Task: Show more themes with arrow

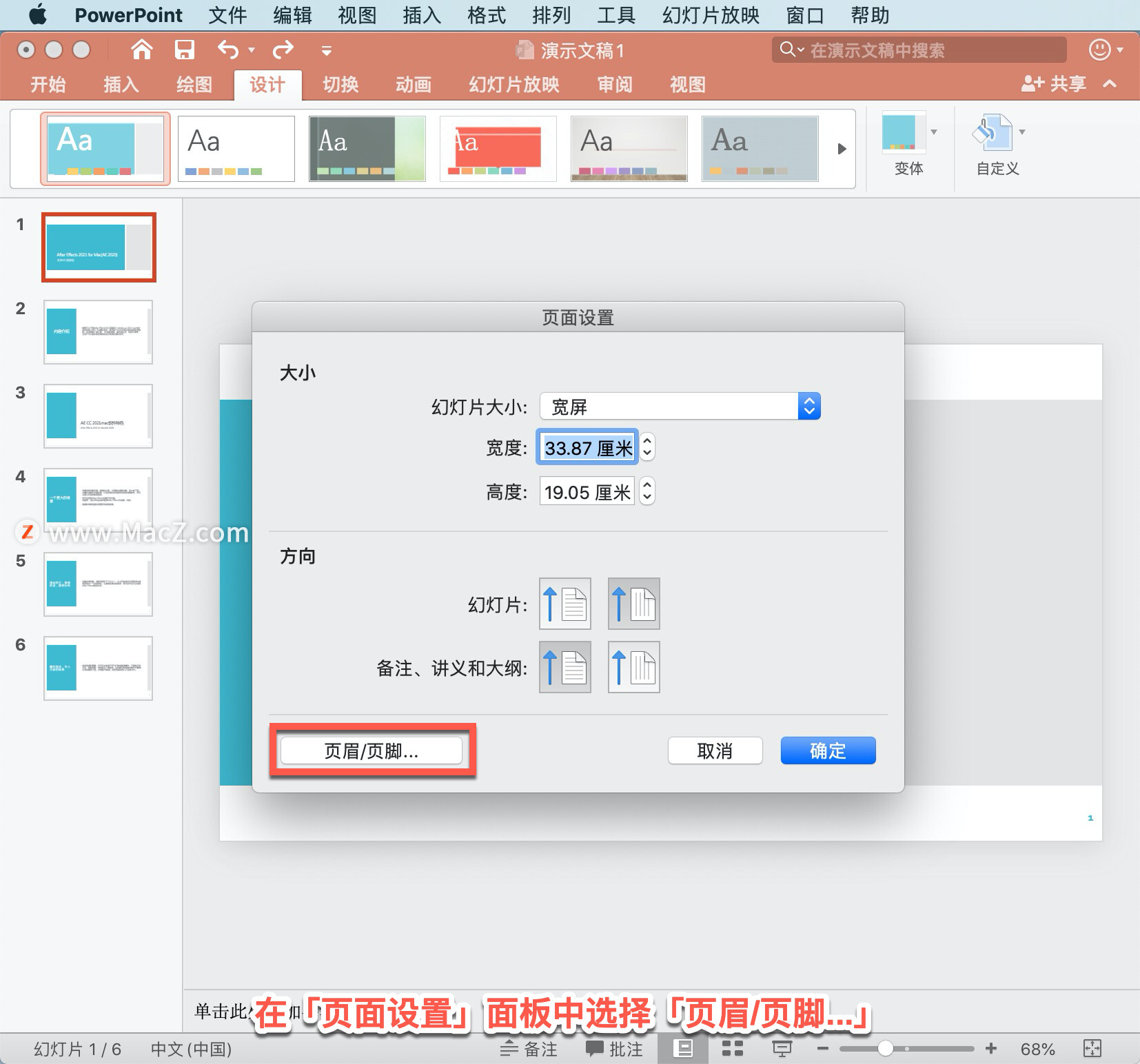Action: tap(842, 149)
